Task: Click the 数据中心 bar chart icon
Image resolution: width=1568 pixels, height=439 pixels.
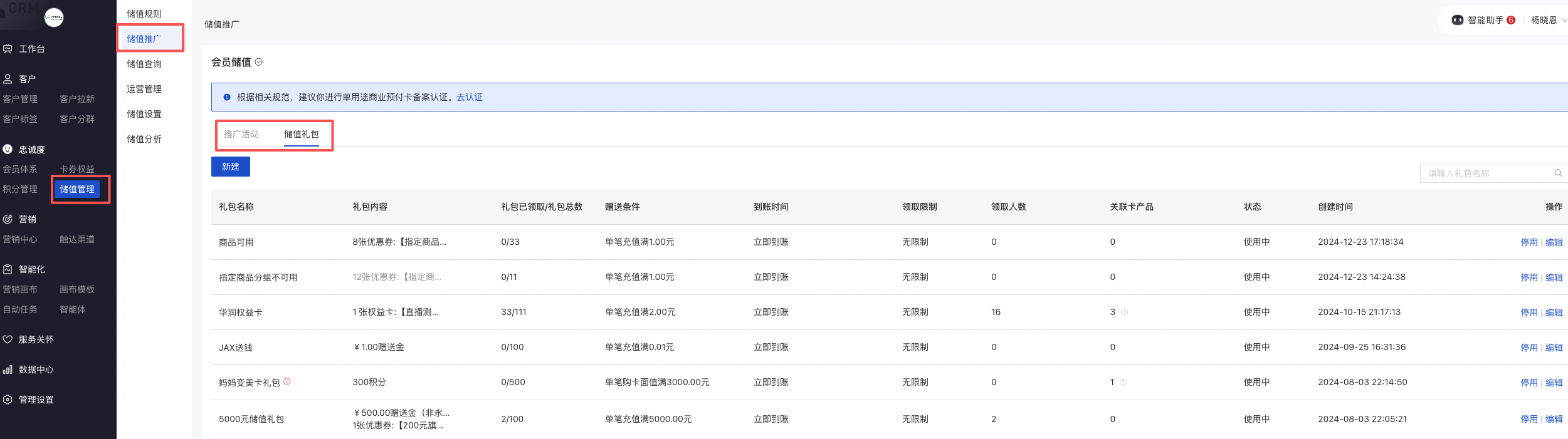Action: pos(8,369)
